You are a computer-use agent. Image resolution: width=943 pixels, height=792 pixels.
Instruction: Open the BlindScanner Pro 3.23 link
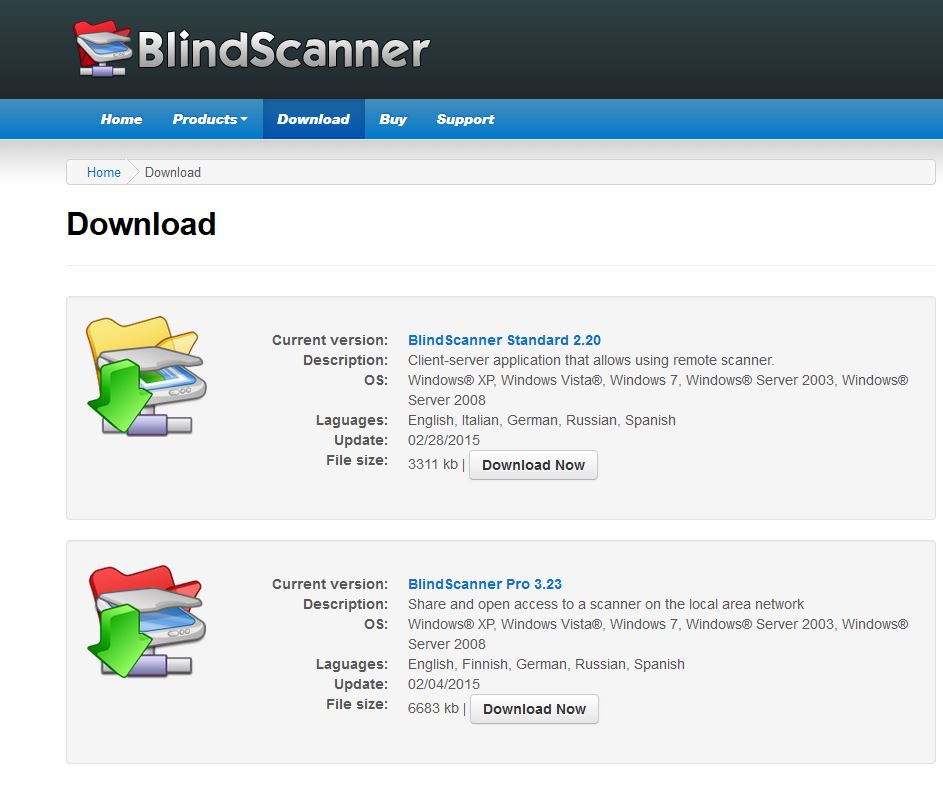[484, 584]
